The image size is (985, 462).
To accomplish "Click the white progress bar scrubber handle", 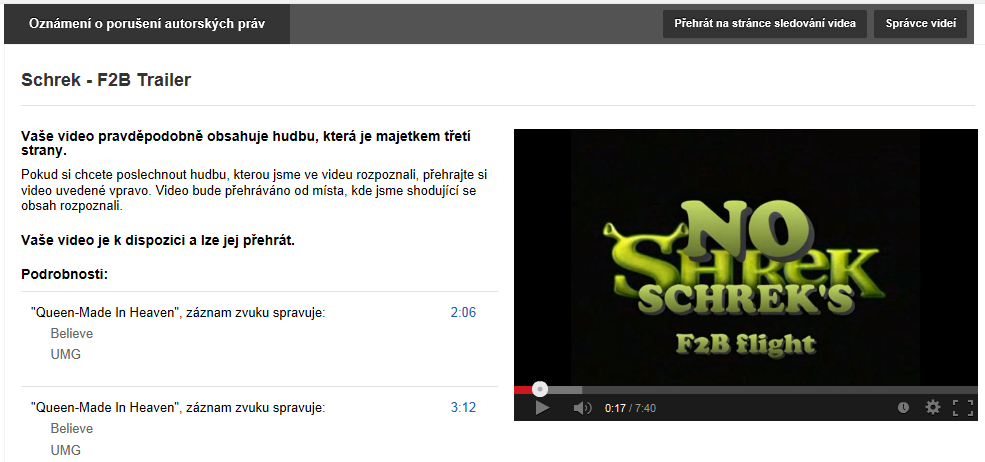I will pyautogui.click(x=540, y=389).
